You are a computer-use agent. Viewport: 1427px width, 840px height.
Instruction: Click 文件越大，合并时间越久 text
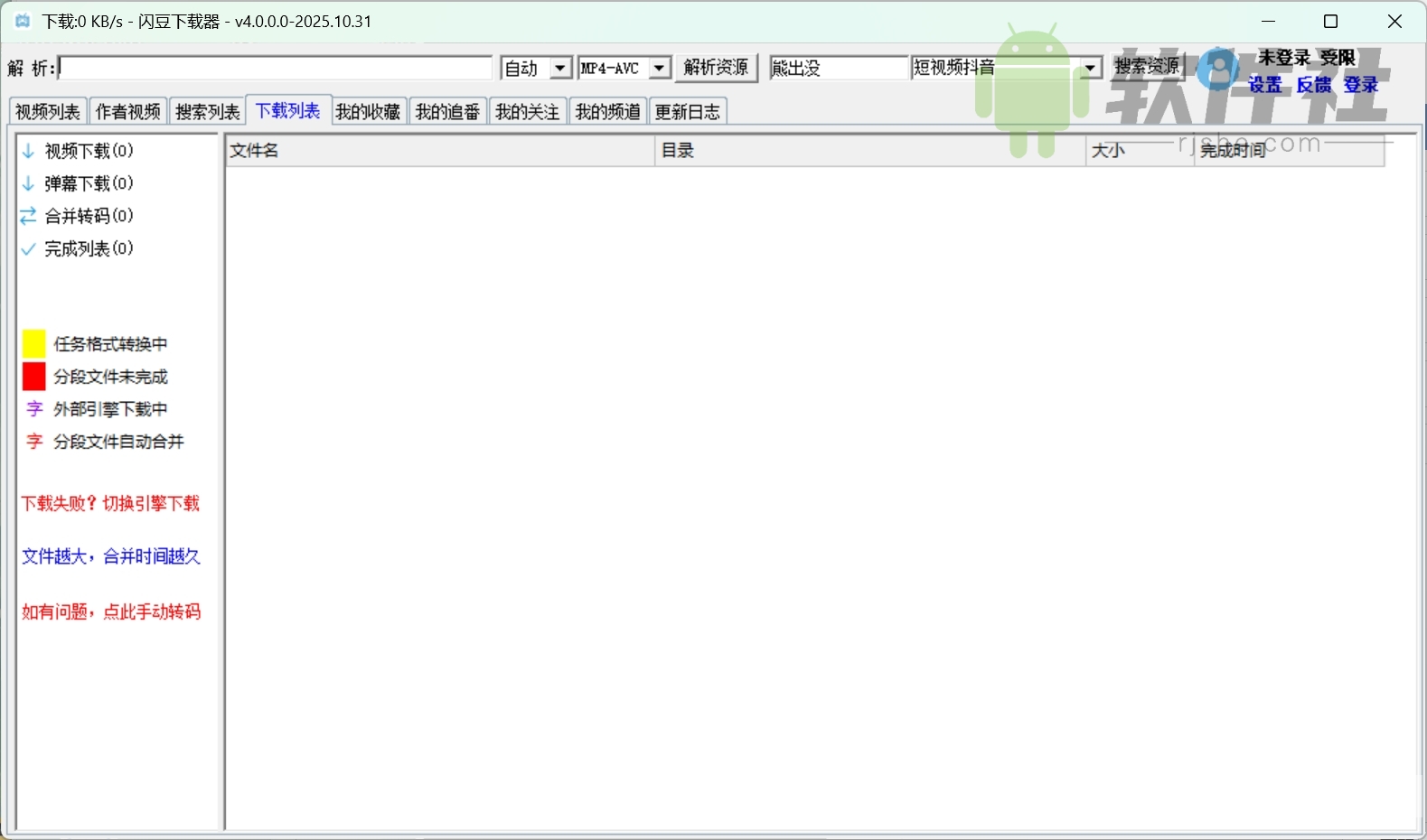pyautogui.click(x=111, y=556)
